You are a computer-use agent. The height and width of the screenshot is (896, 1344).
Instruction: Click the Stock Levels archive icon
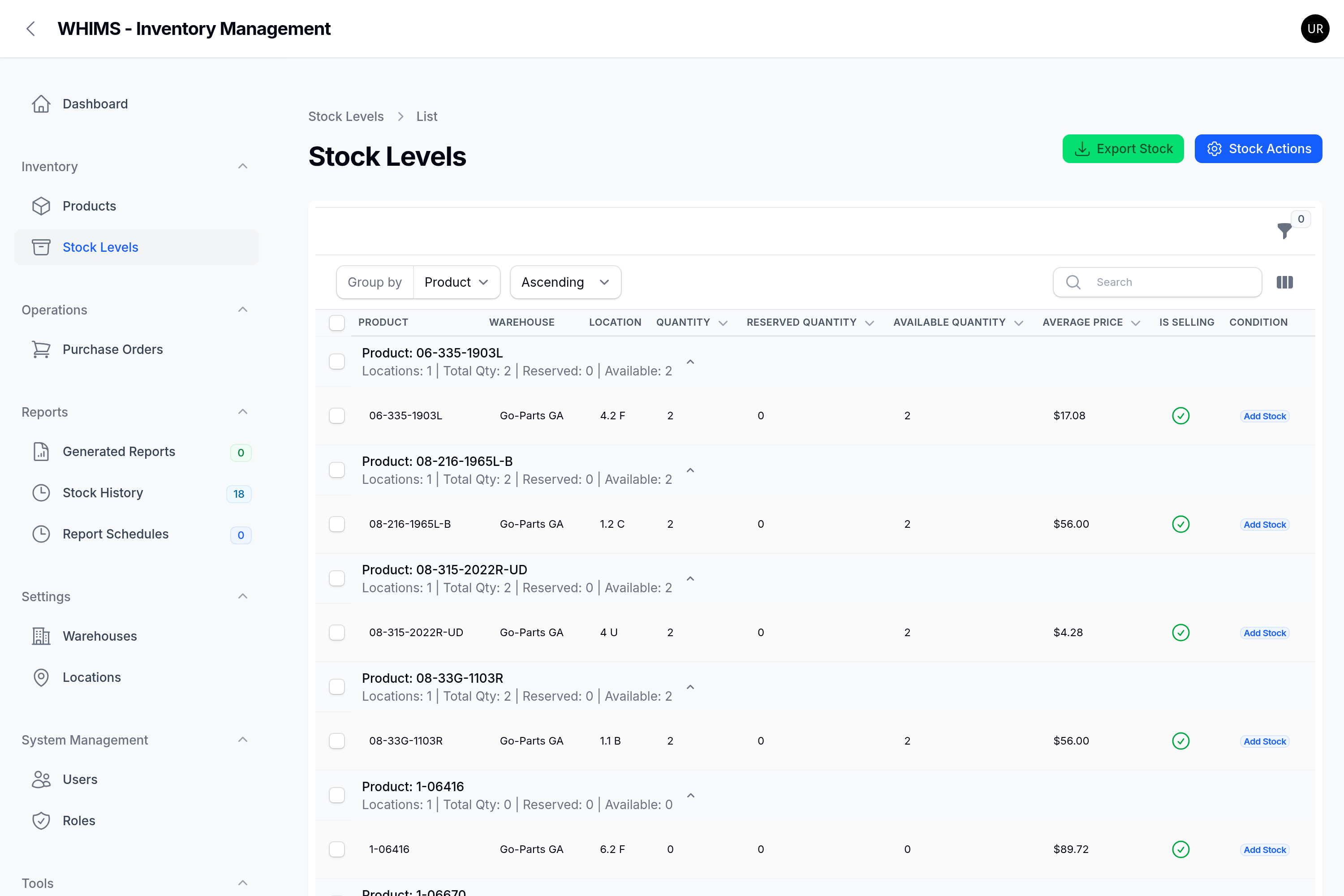(x=41, y=247)
